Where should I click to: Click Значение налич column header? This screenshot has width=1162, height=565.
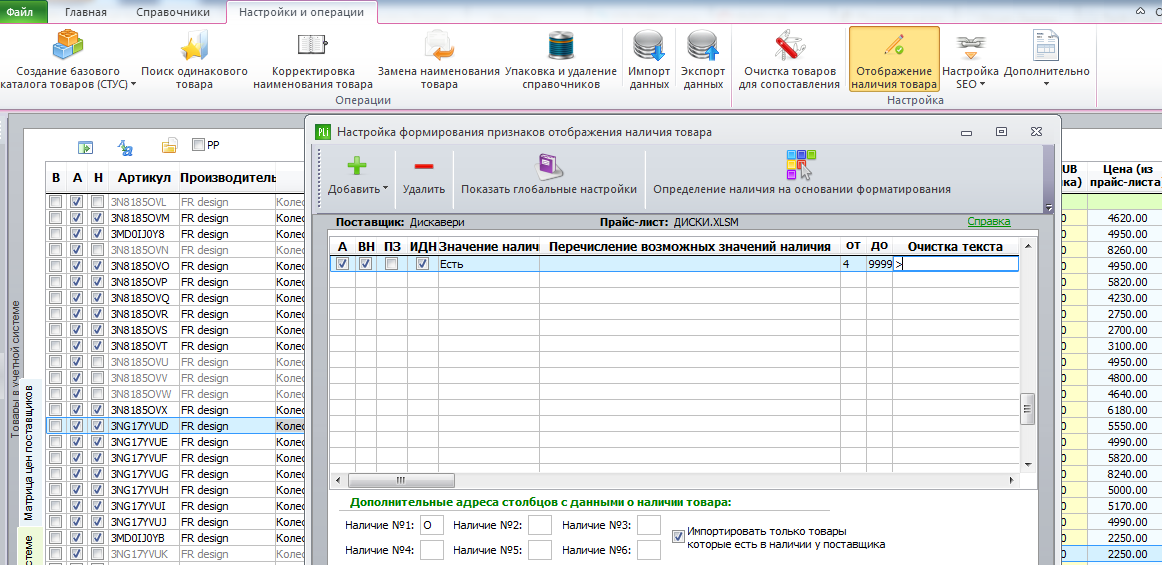coord(488,246)
